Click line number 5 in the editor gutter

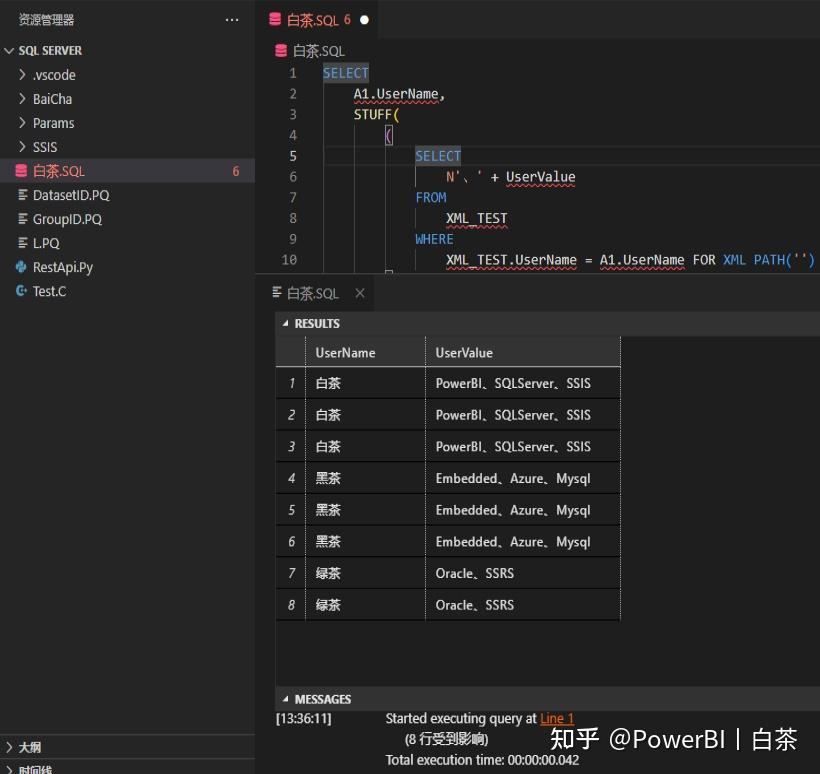click(290, 155)
